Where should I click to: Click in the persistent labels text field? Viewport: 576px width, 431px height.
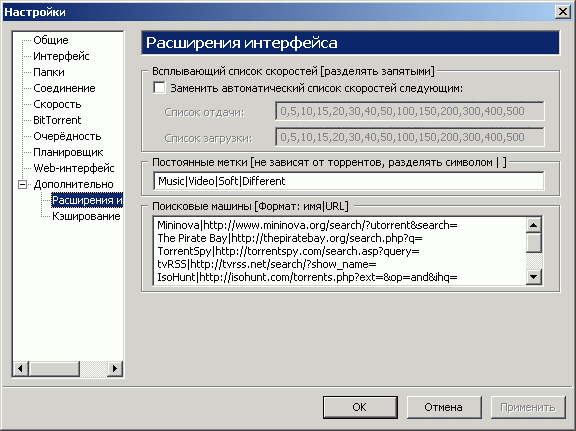tap(348, 181)
